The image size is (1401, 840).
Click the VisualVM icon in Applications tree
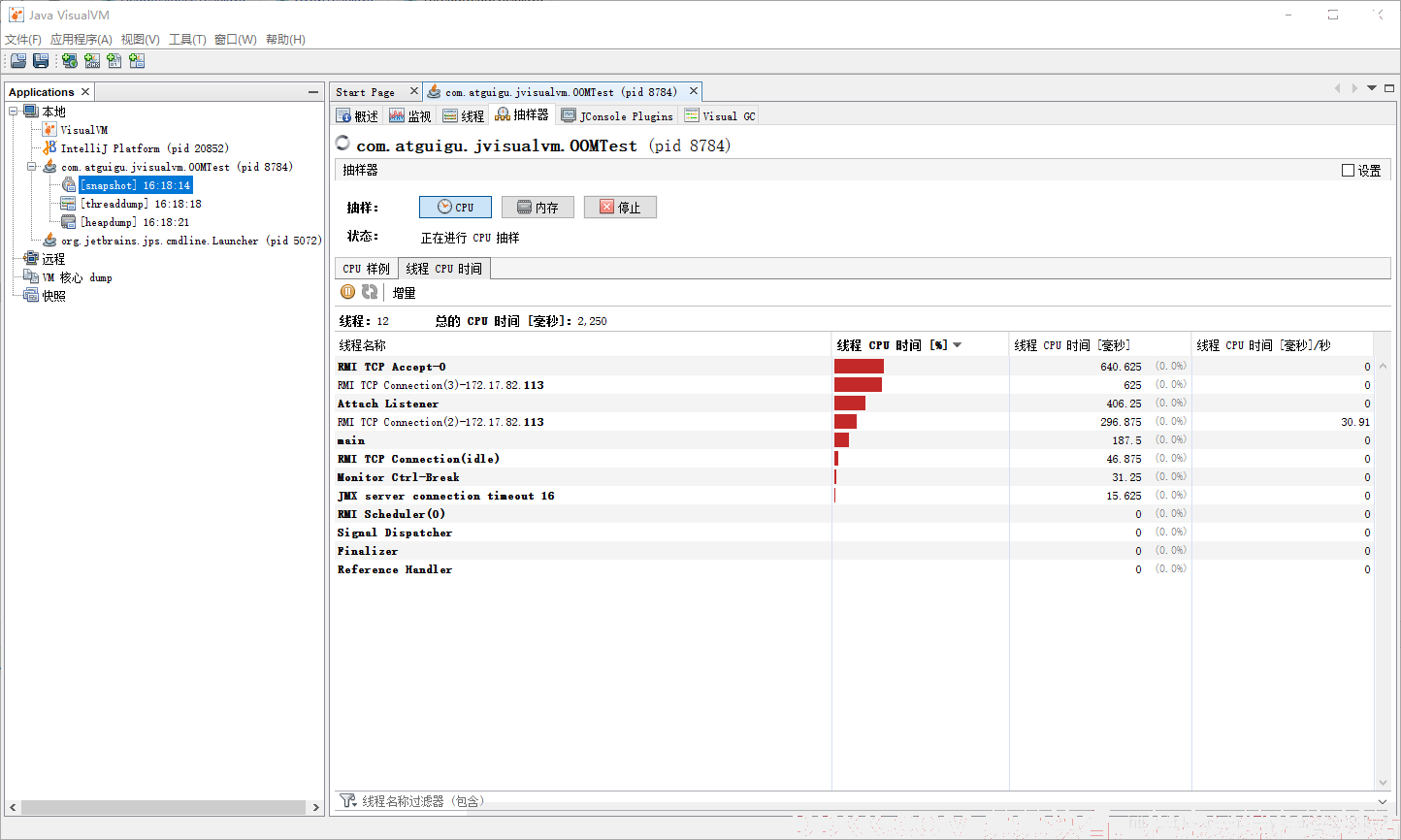[49, 129]
